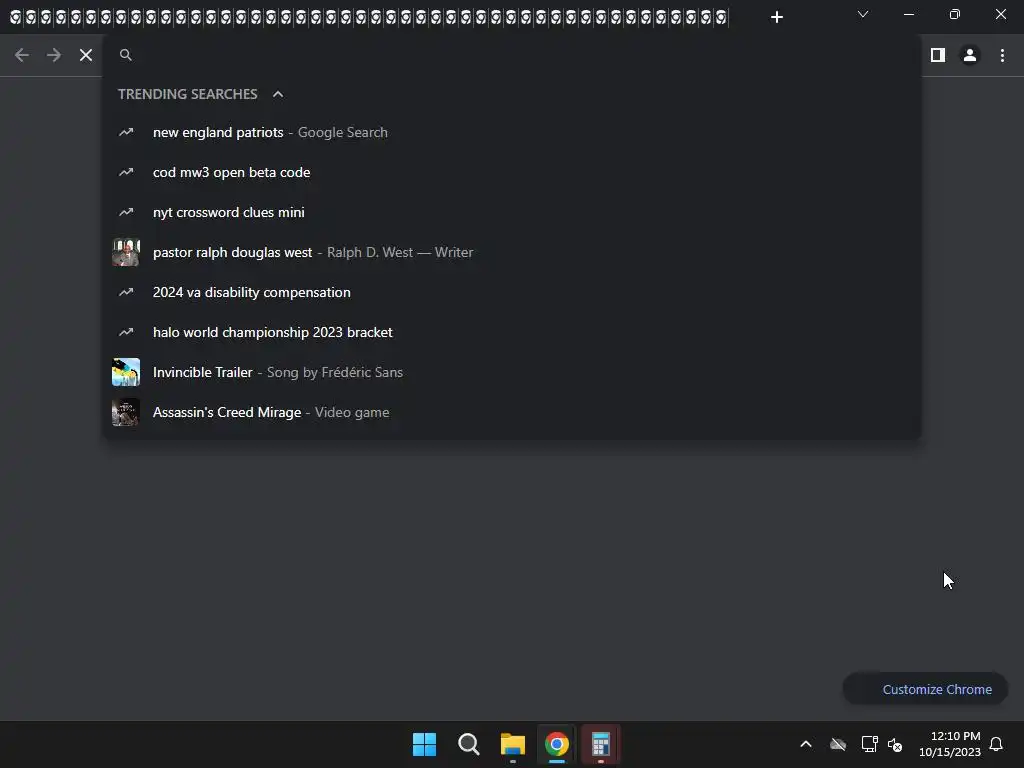Collapse the Trending Searches section

click(x=278, y=94)
